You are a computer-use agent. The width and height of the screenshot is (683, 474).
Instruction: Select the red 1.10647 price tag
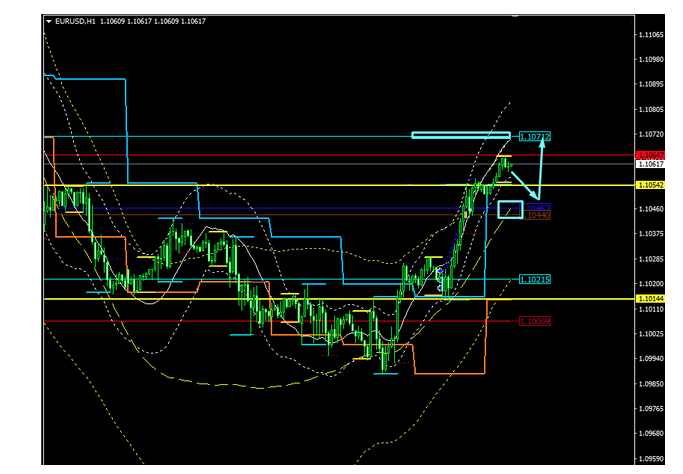coord(648,155)
